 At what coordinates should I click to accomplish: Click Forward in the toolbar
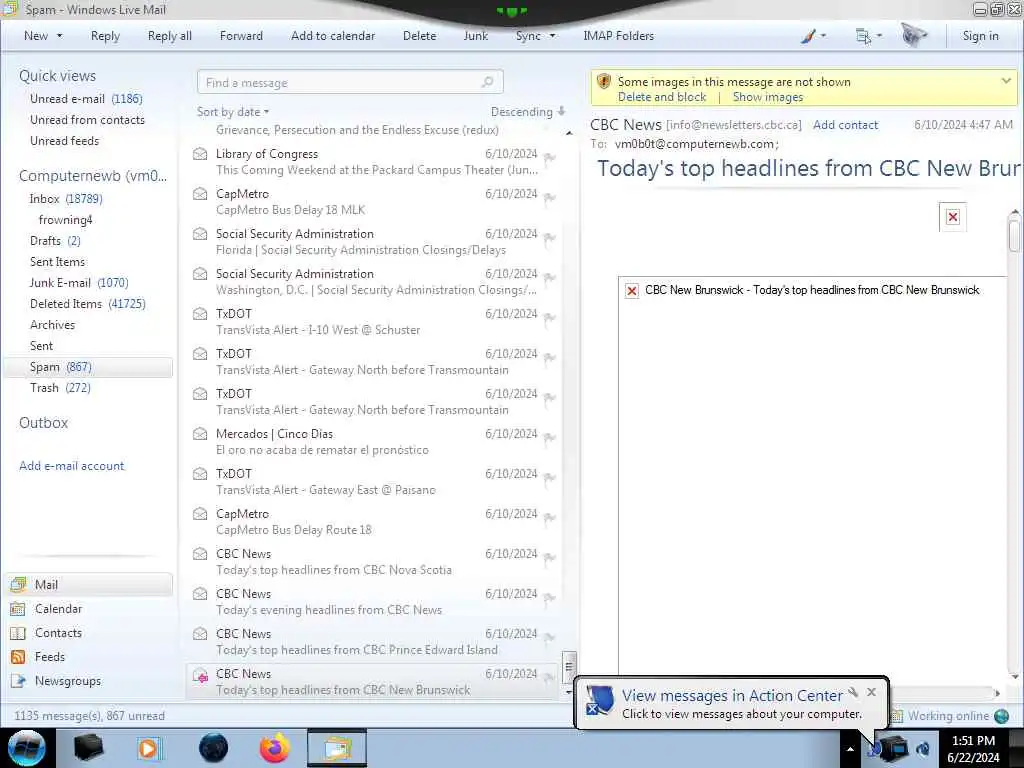pos(241,36)
